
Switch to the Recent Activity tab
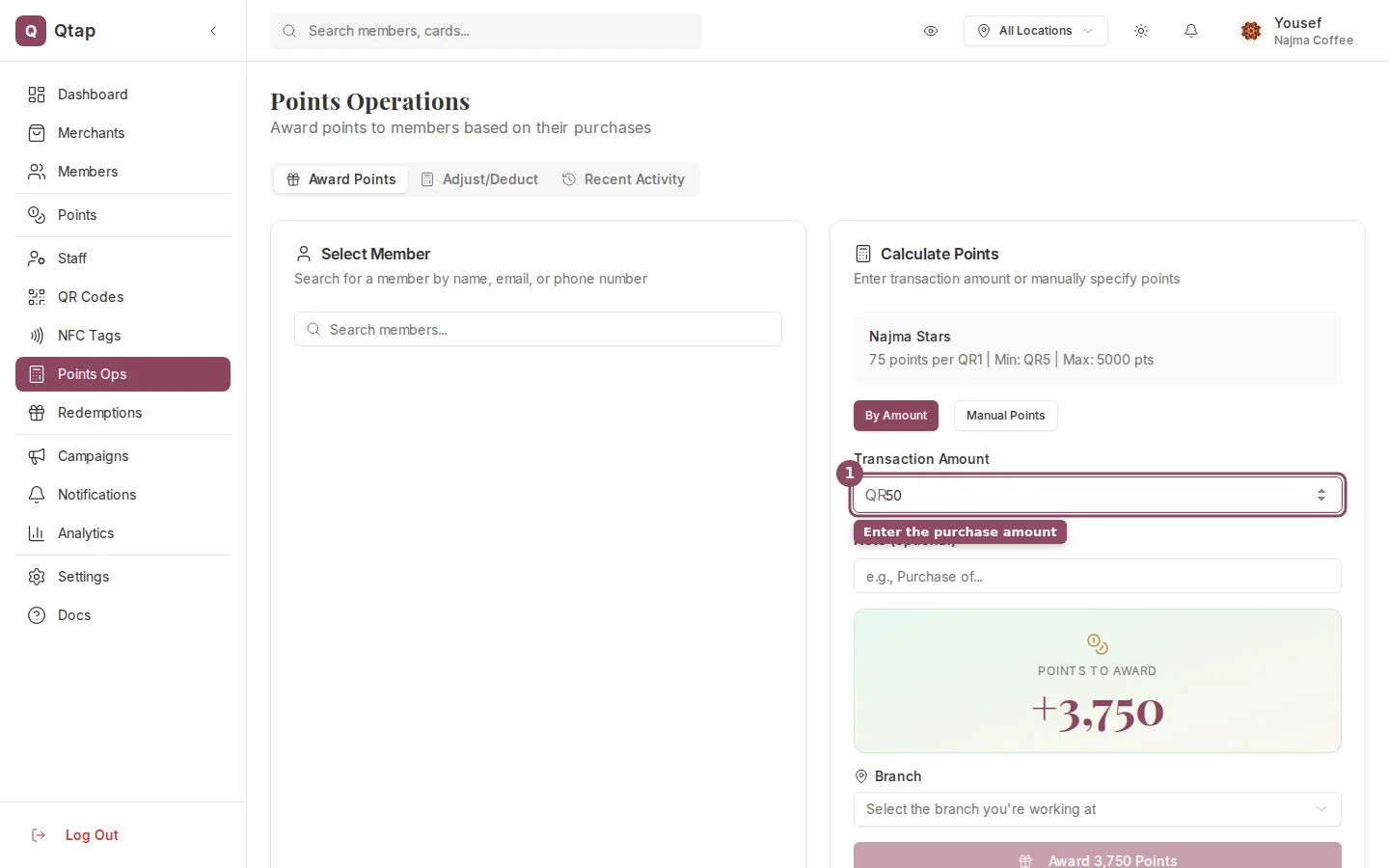point(623,179)
